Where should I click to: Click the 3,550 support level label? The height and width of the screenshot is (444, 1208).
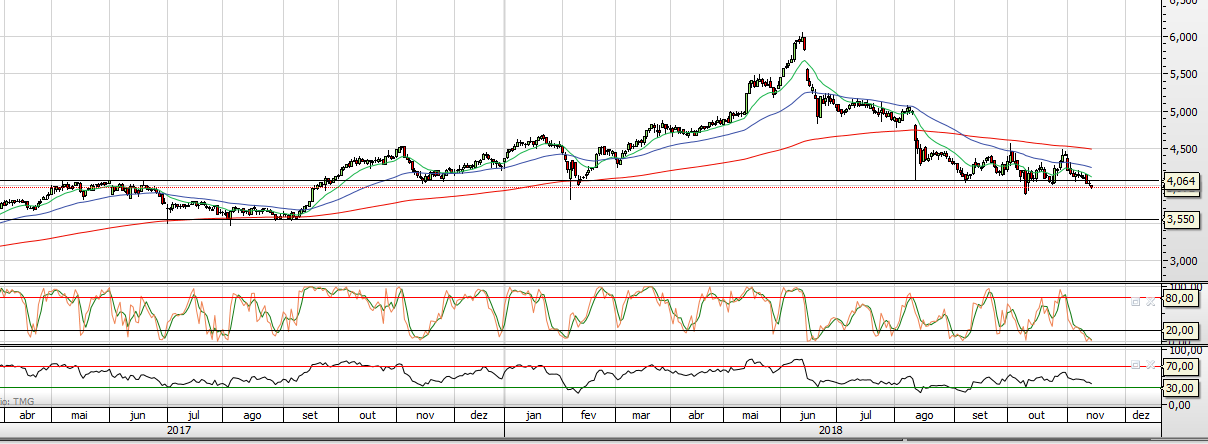[x=1182, y=219]
